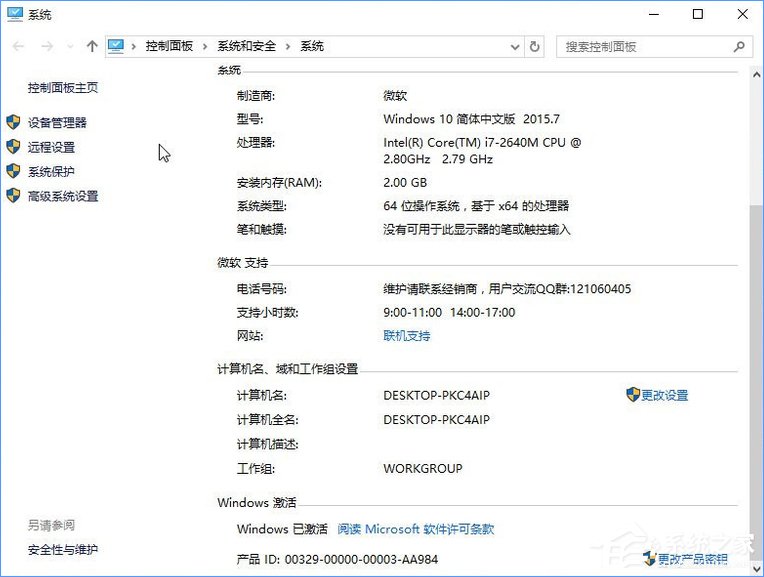Screen dimensions: 764x577
Task: Select the computer name DESKTOP-PKC4AIP text
Action: 437,395
